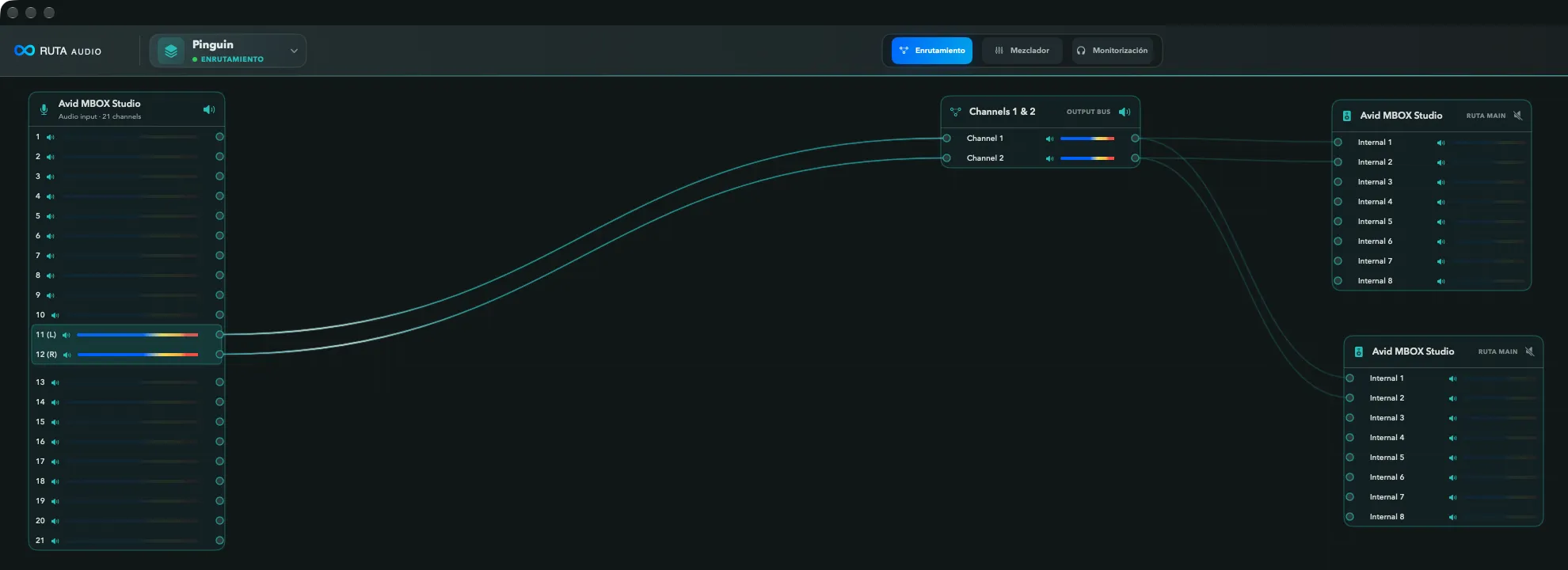Click the bottom Avid MBOX Studio device icon

pyautogui.click(x=1359, y=351)
